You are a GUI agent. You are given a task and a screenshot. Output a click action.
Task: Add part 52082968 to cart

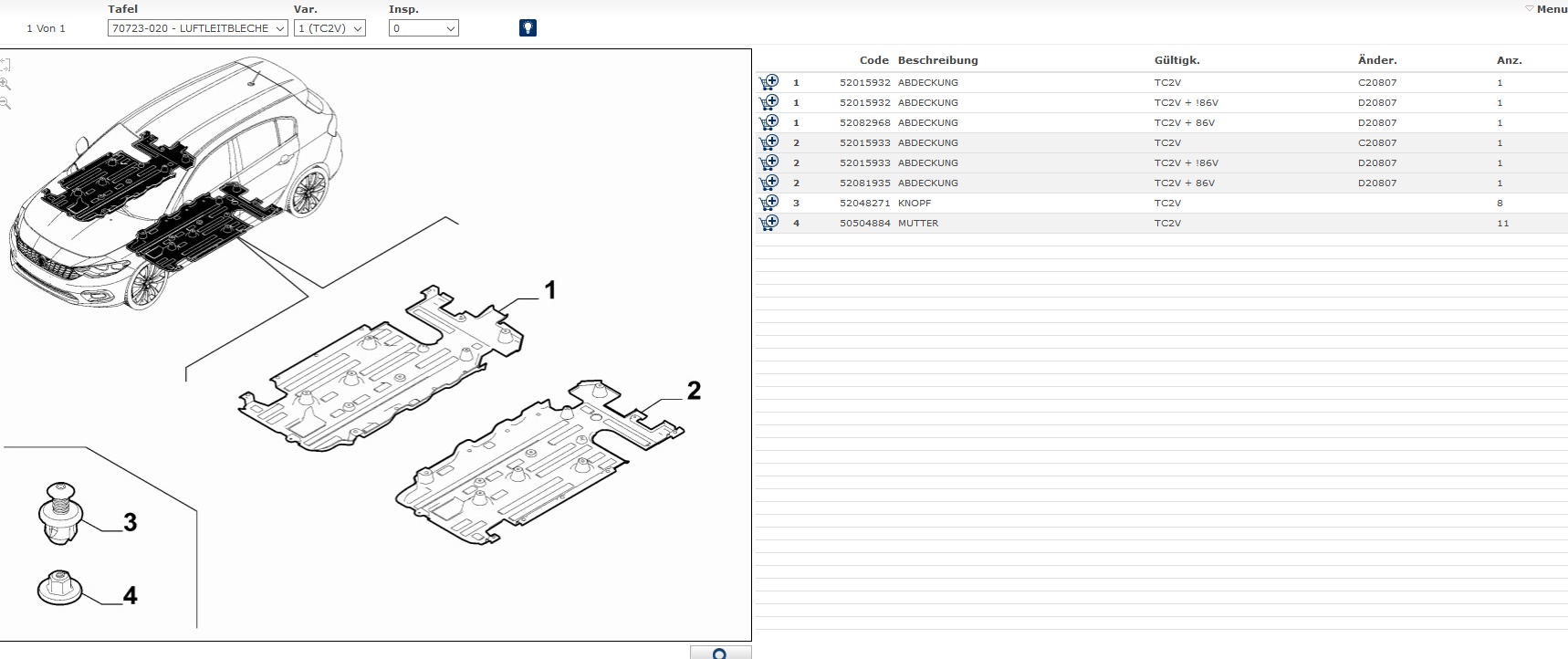click(768, 122)
